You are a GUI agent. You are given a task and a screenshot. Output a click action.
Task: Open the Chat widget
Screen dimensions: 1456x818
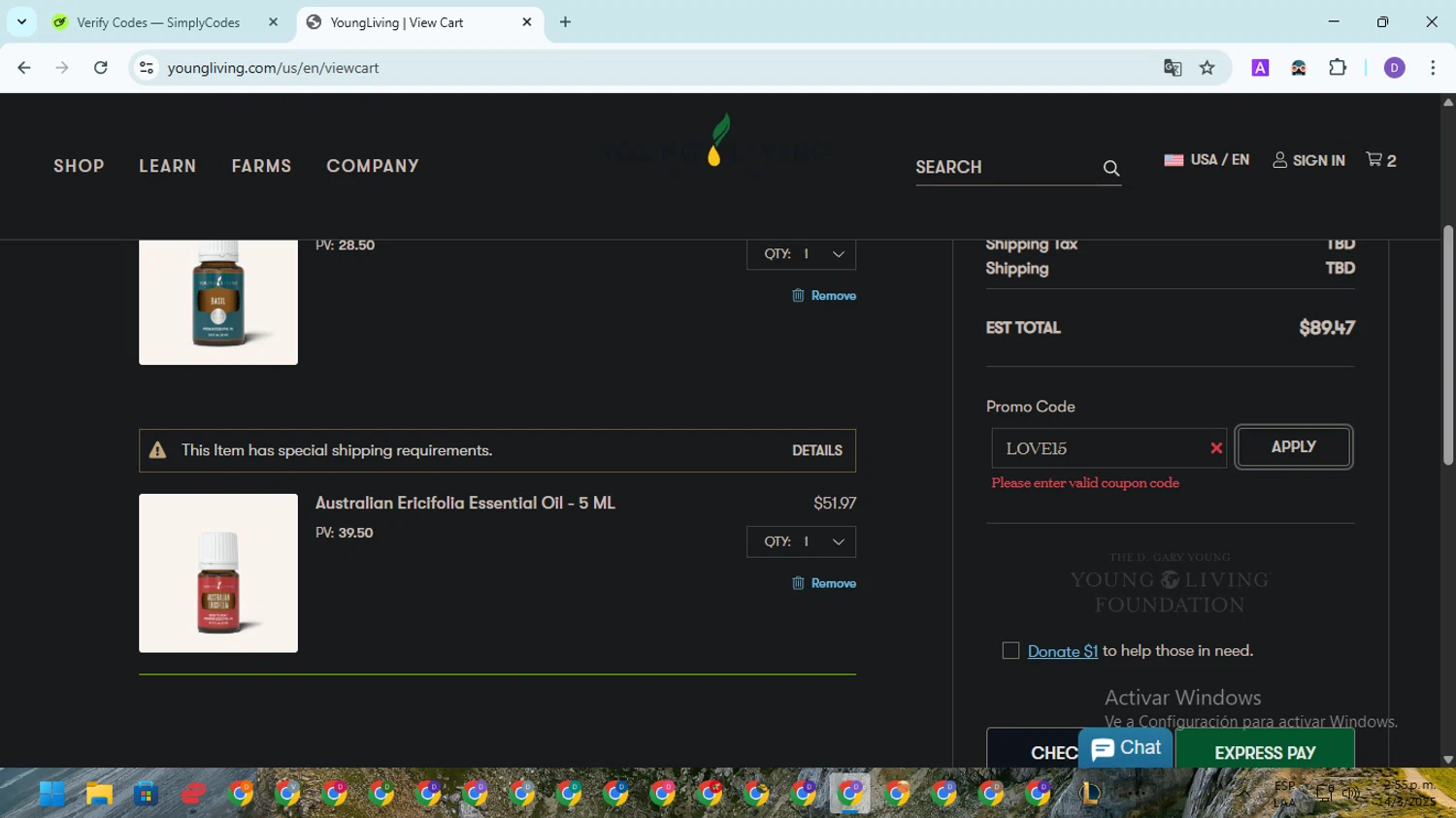coord(1126,748)
